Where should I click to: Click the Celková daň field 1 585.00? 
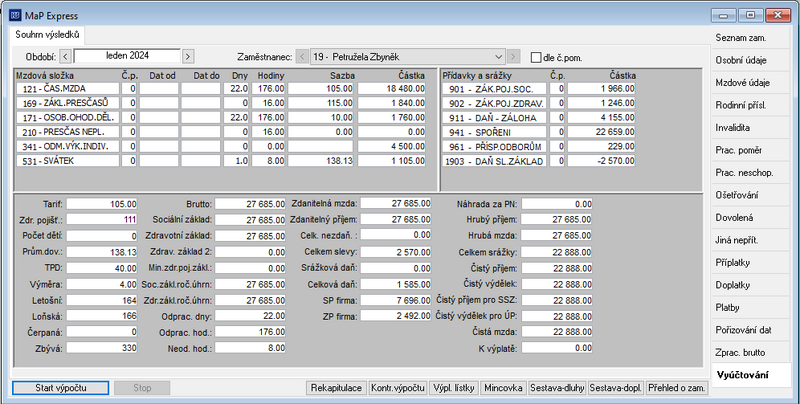tap(395, 284)
